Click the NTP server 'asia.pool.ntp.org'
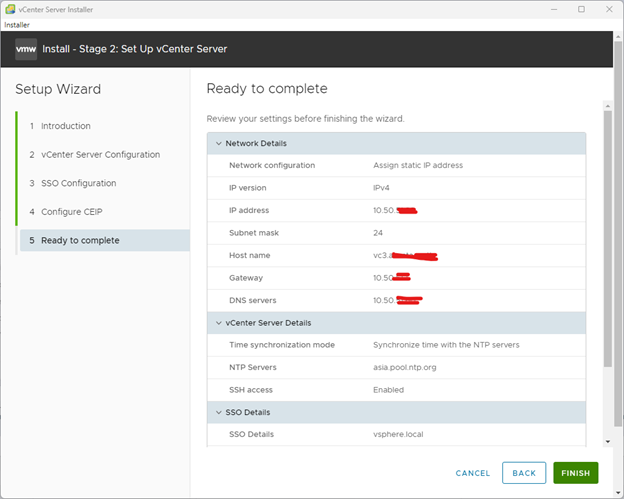The height and width of the screenshot is (499, 624). [405, 367]
